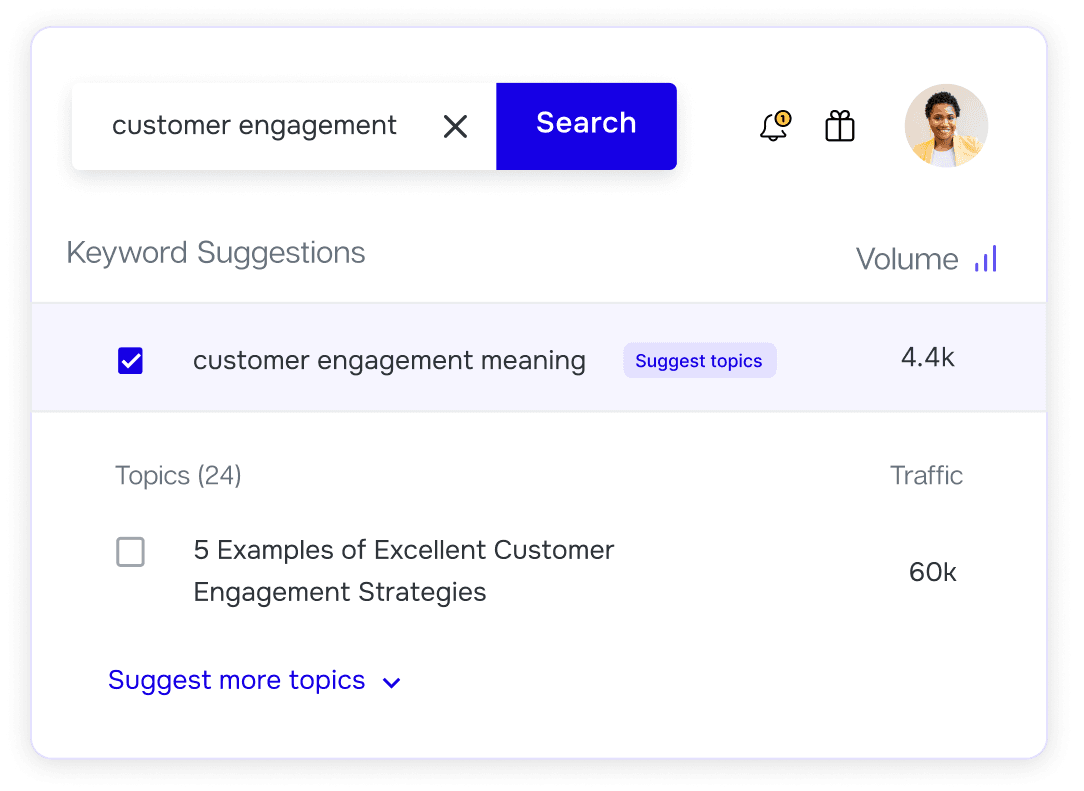Select the Topics (24) heading
This screenshot has width=1084, height=791.
(x=178, y=476)
